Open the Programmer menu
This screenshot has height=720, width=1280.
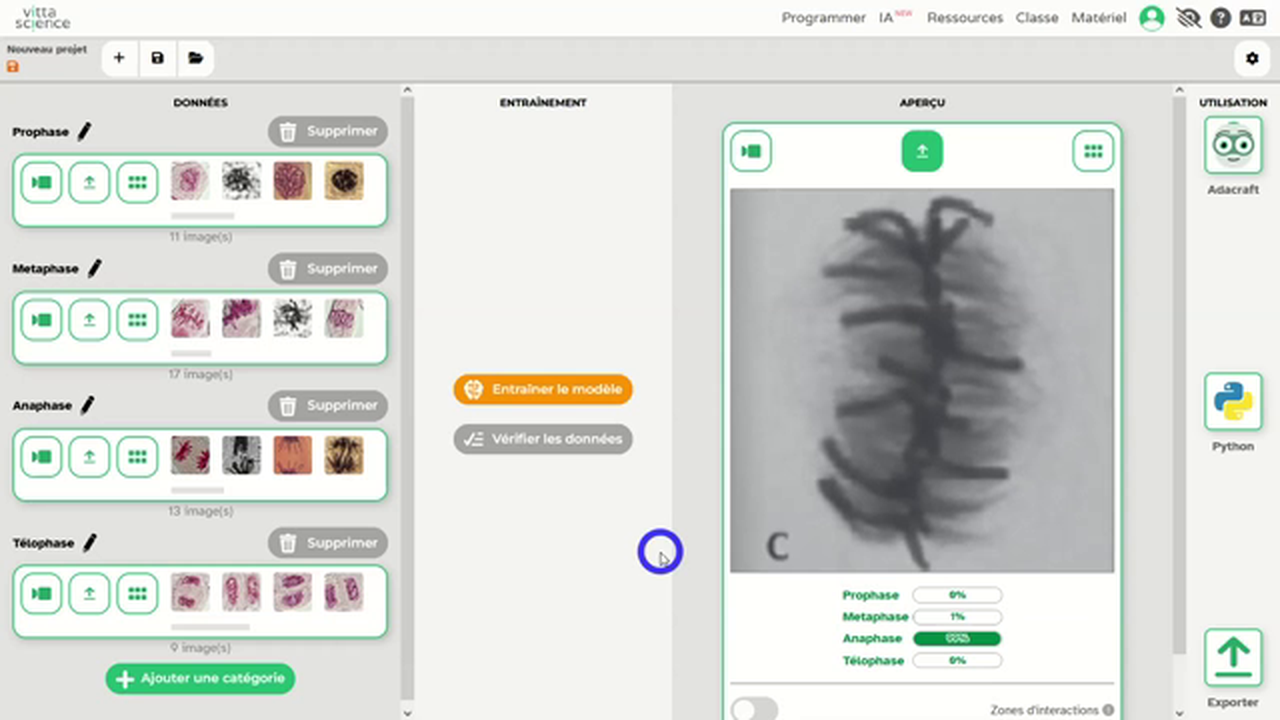(x=823, y=18)
